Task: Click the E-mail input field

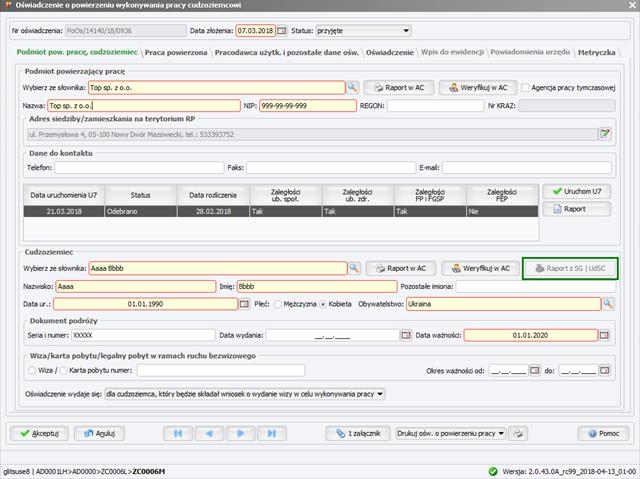Action: click(527, 168)
